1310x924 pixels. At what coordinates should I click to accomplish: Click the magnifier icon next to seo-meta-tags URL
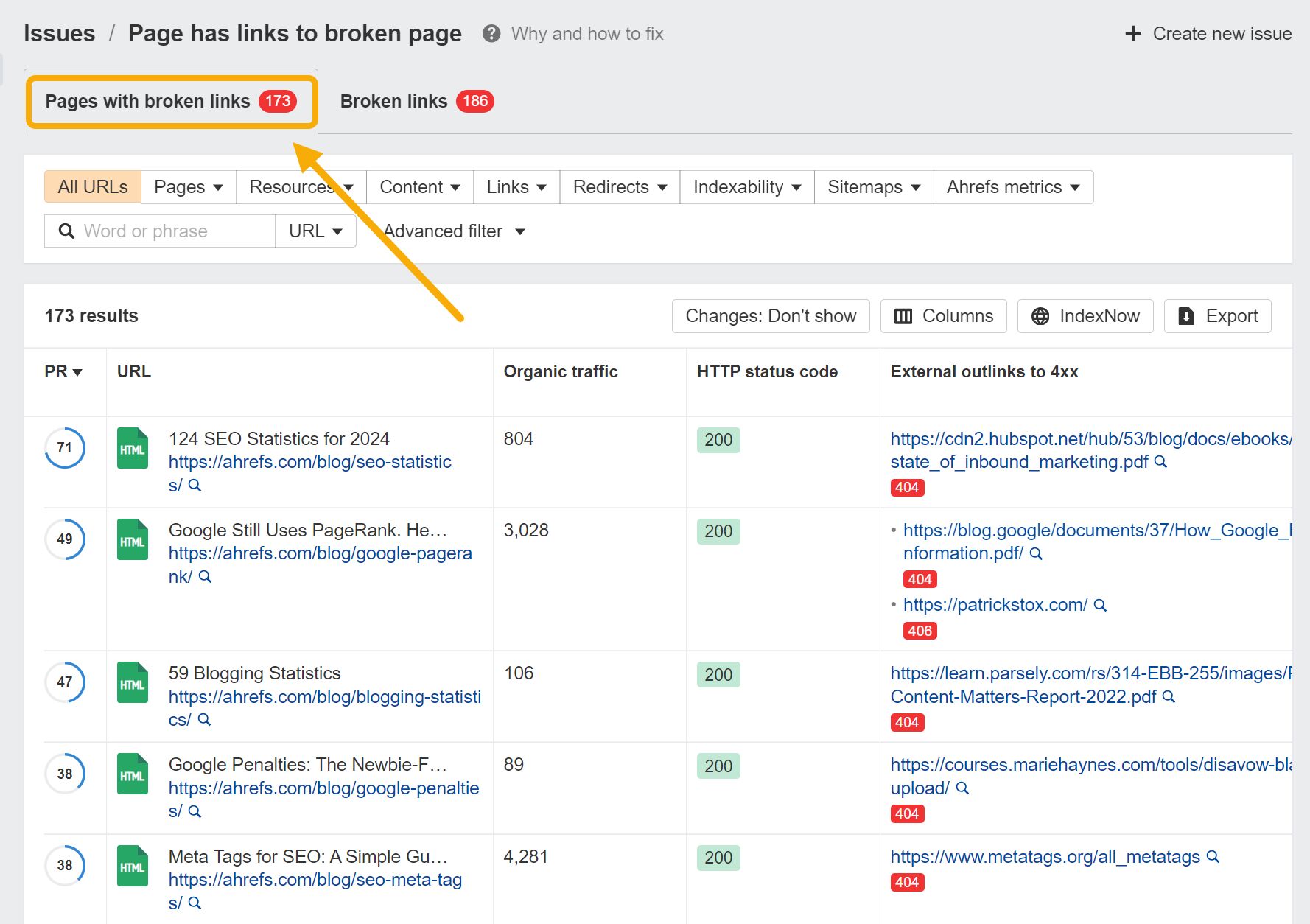(195, 903)
